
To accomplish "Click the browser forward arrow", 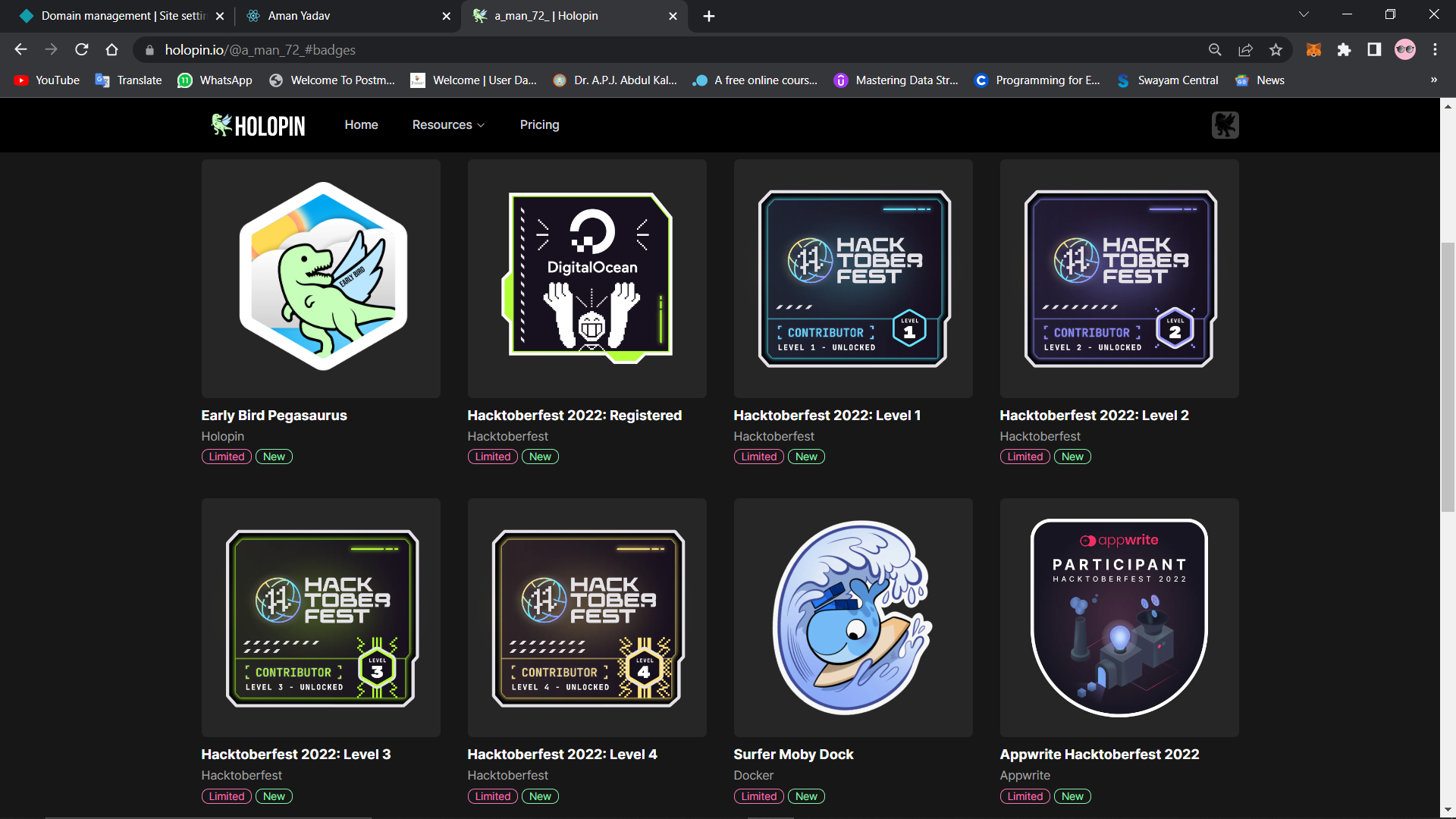I will tap(51, 50).
